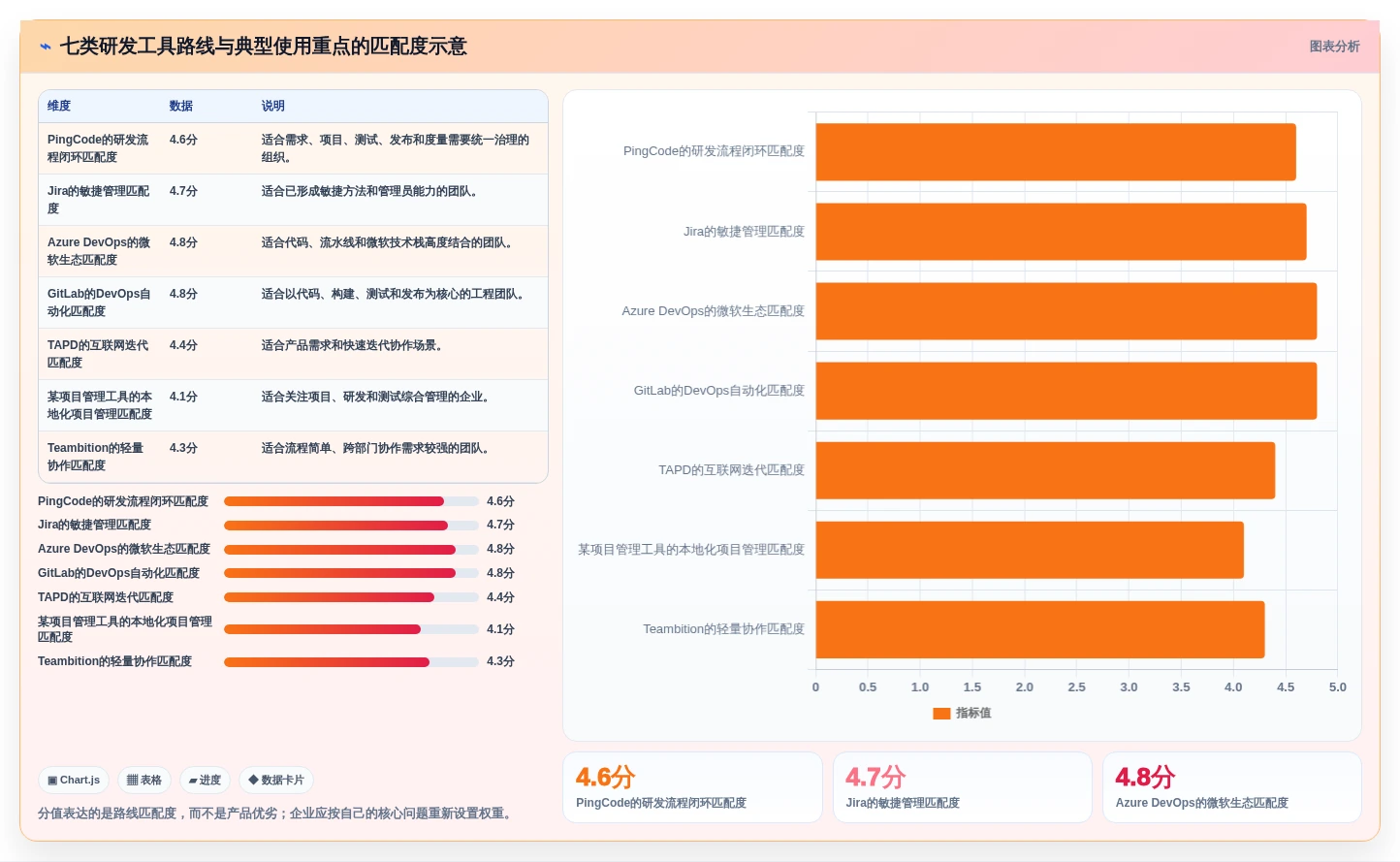Click table cell Azure DevOps的微软生态匹配度
This screenshot has width=1400, height=862.
(99, 251)
